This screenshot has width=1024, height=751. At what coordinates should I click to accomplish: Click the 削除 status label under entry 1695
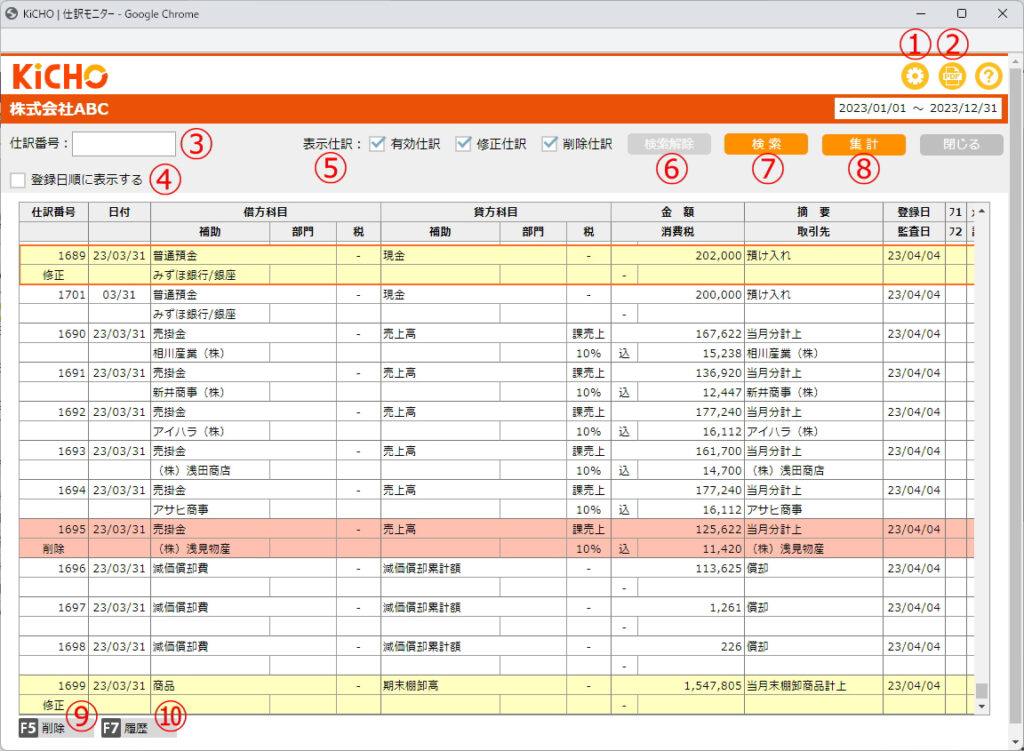[54, 549]
